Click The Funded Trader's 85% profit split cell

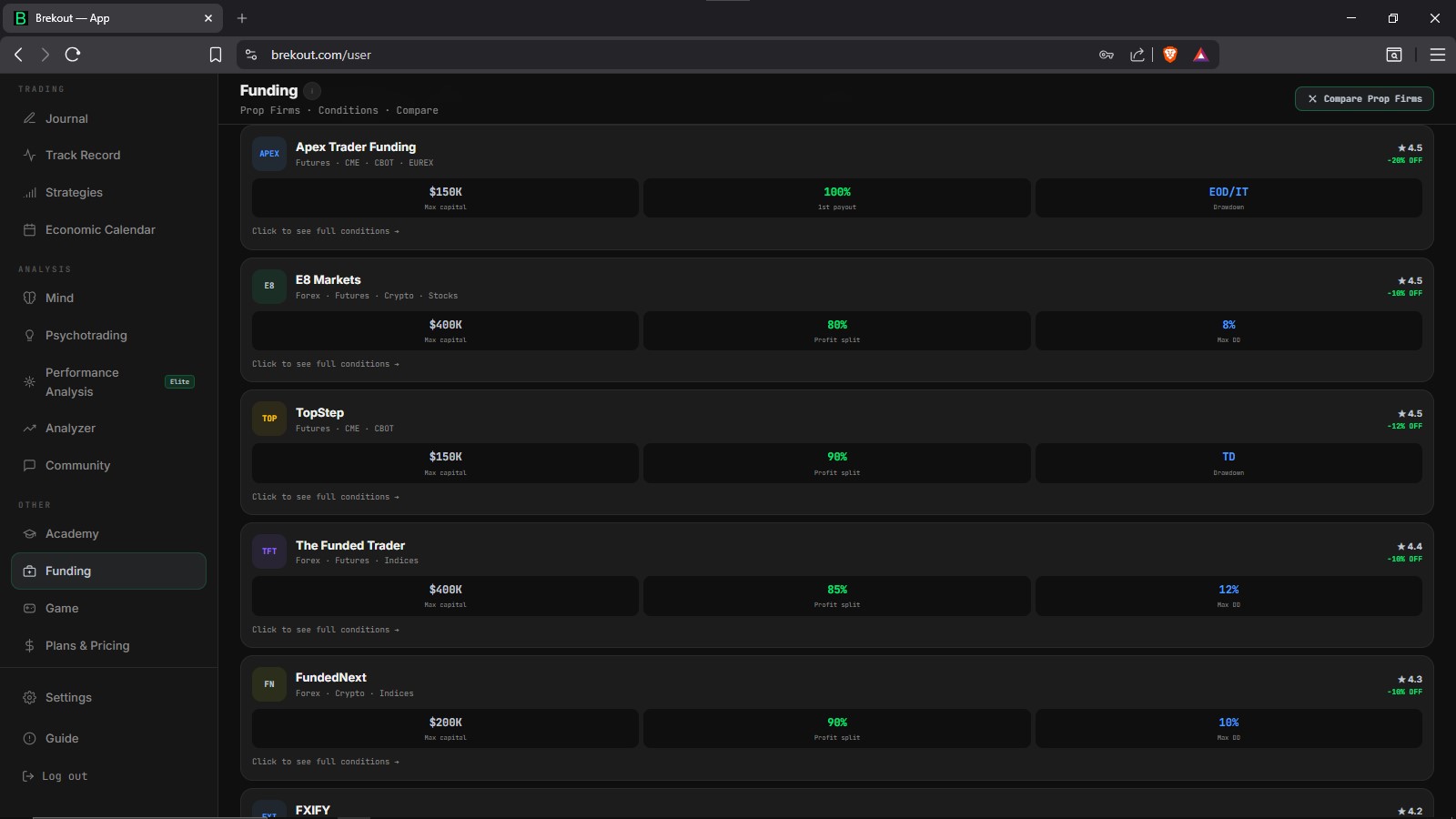(x=837, y=596)
